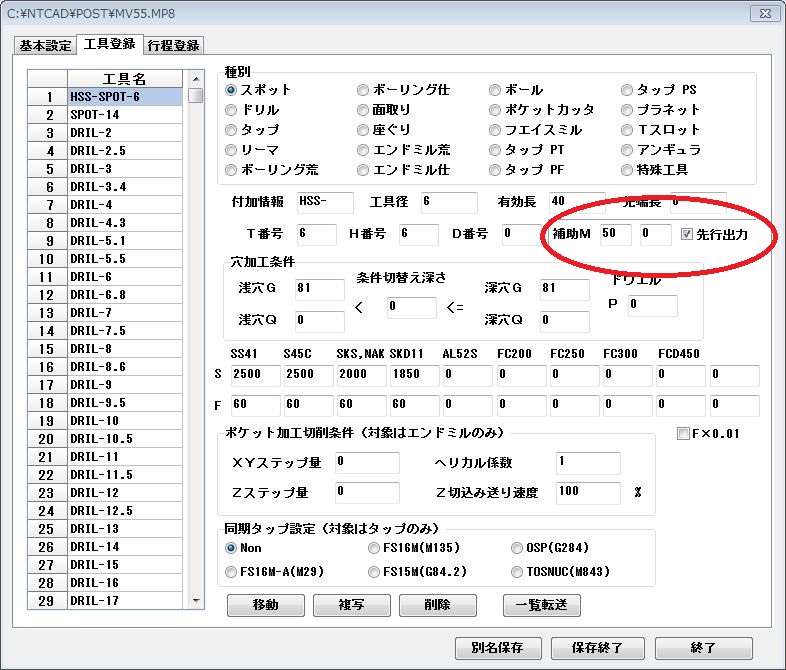Click the T番号 input field
Viewport: 786px width, 670px height.
point(316,234)
